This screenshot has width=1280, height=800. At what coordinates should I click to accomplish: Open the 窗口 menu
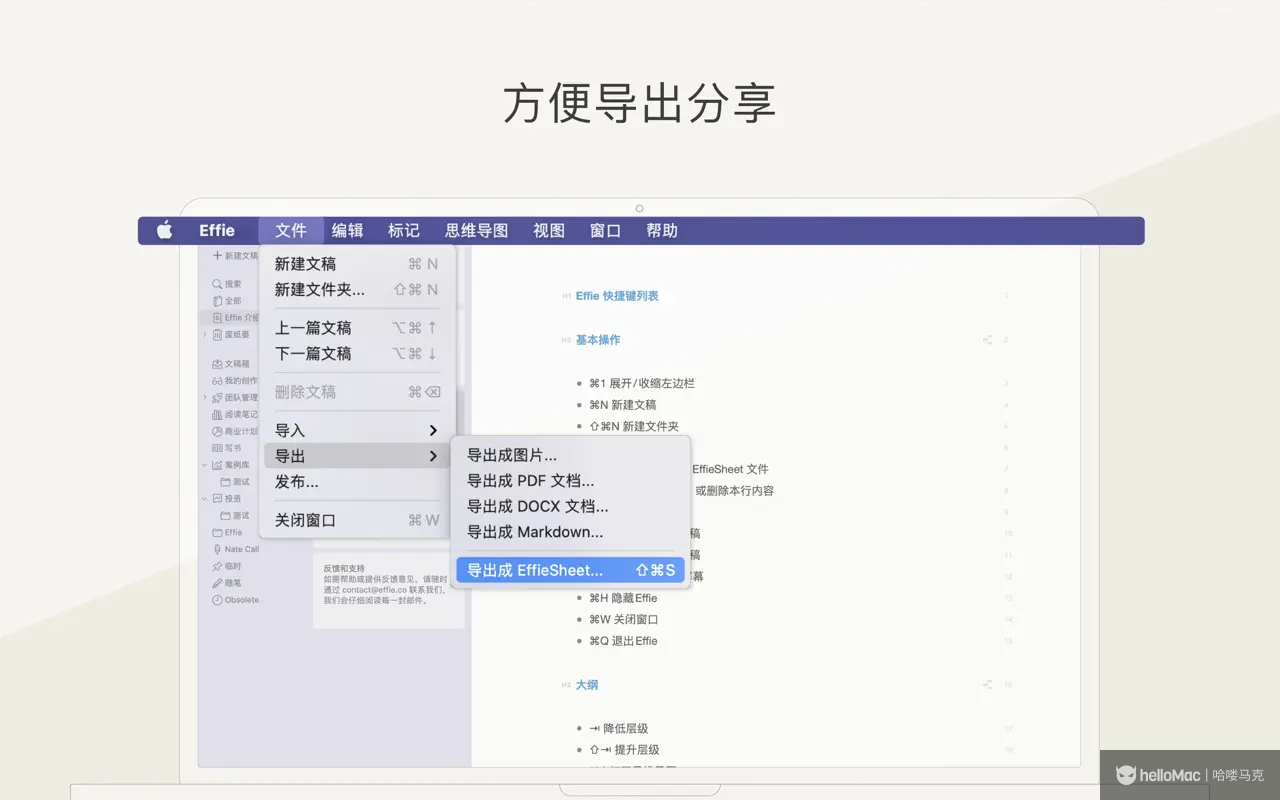point(605,231)
